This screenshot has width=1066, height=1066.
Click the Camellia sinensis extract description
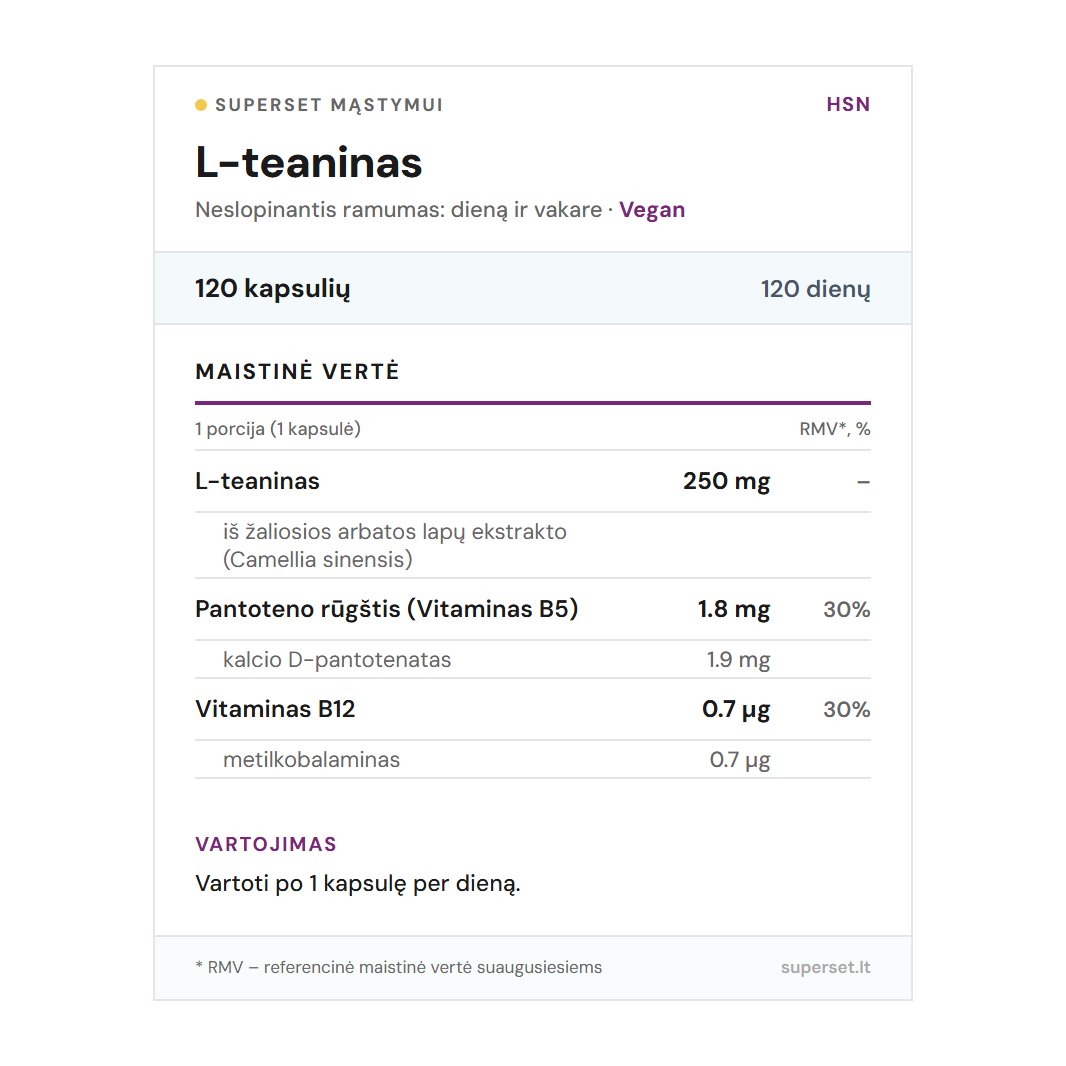[x=394, y=546]
